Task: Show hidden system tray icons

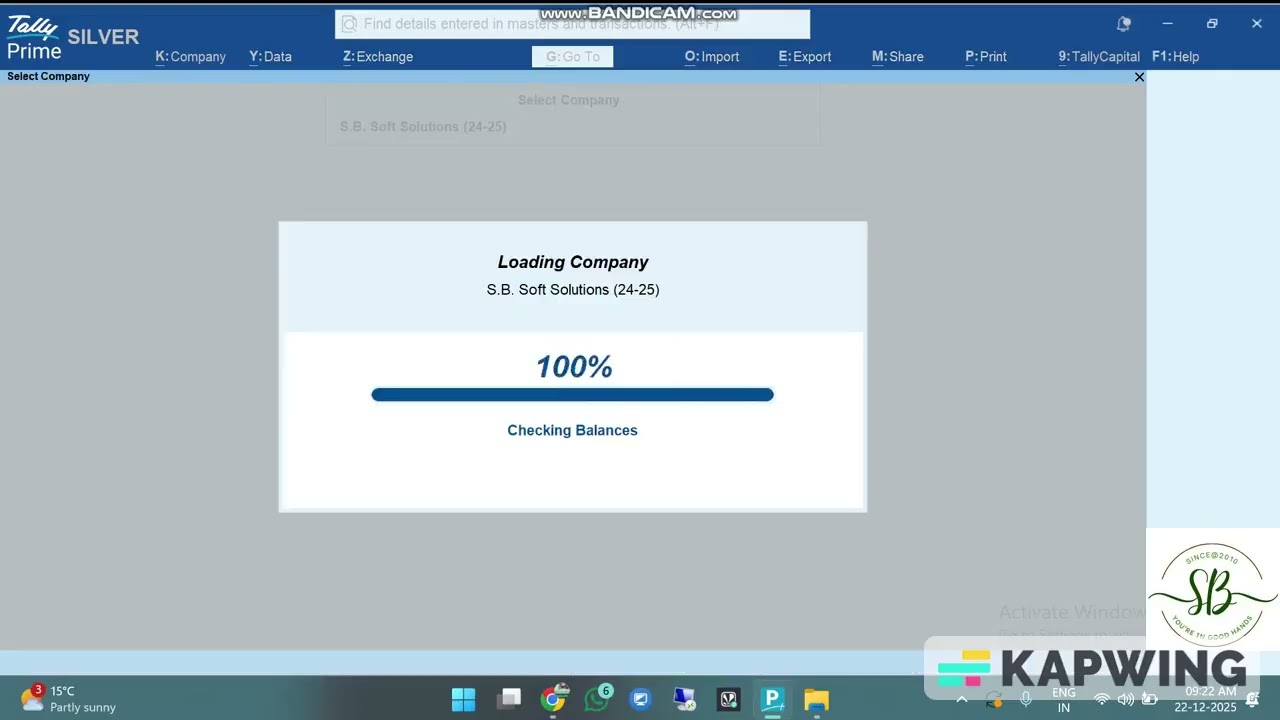Action: pos(962,699)
